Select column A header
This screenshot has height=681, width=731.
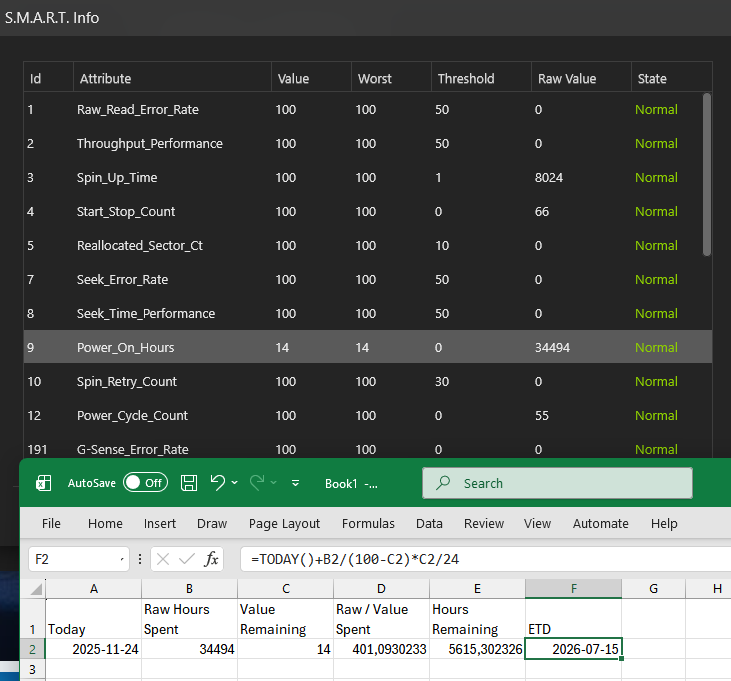point(94,589)
